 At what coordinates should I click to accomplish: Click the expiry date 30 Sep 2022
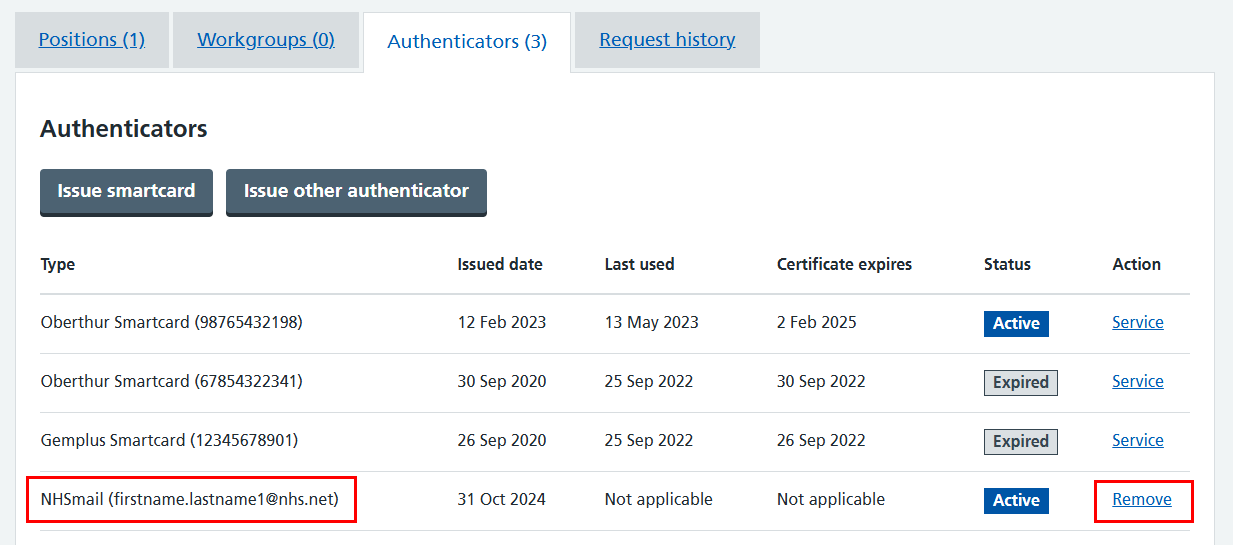(x=821, y=381)
